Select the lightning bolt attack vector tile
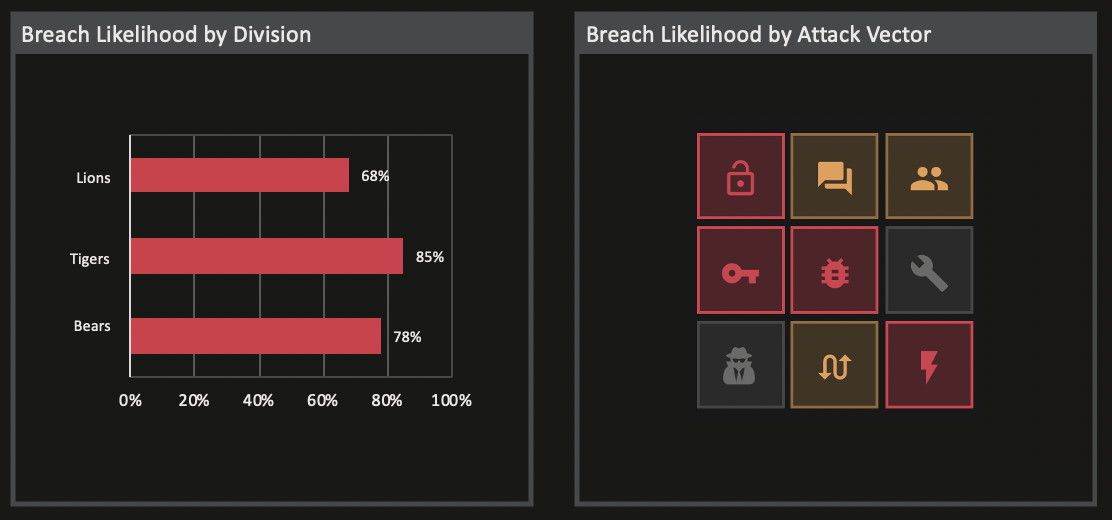This screenshot has width=1112, height=520. point(929,365)
